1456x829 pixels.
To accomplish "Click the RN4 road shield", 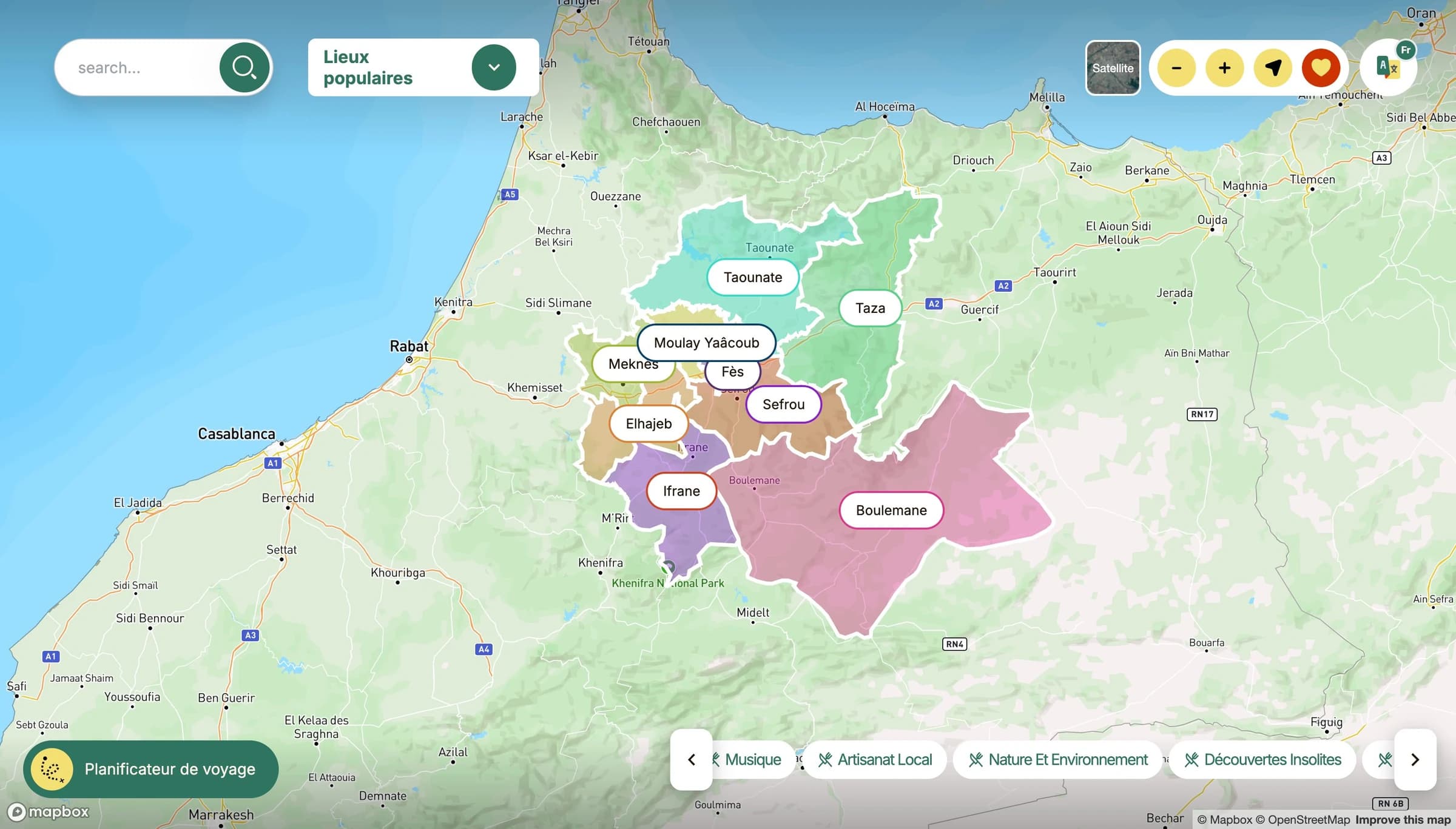I will (x=954, y=644).
